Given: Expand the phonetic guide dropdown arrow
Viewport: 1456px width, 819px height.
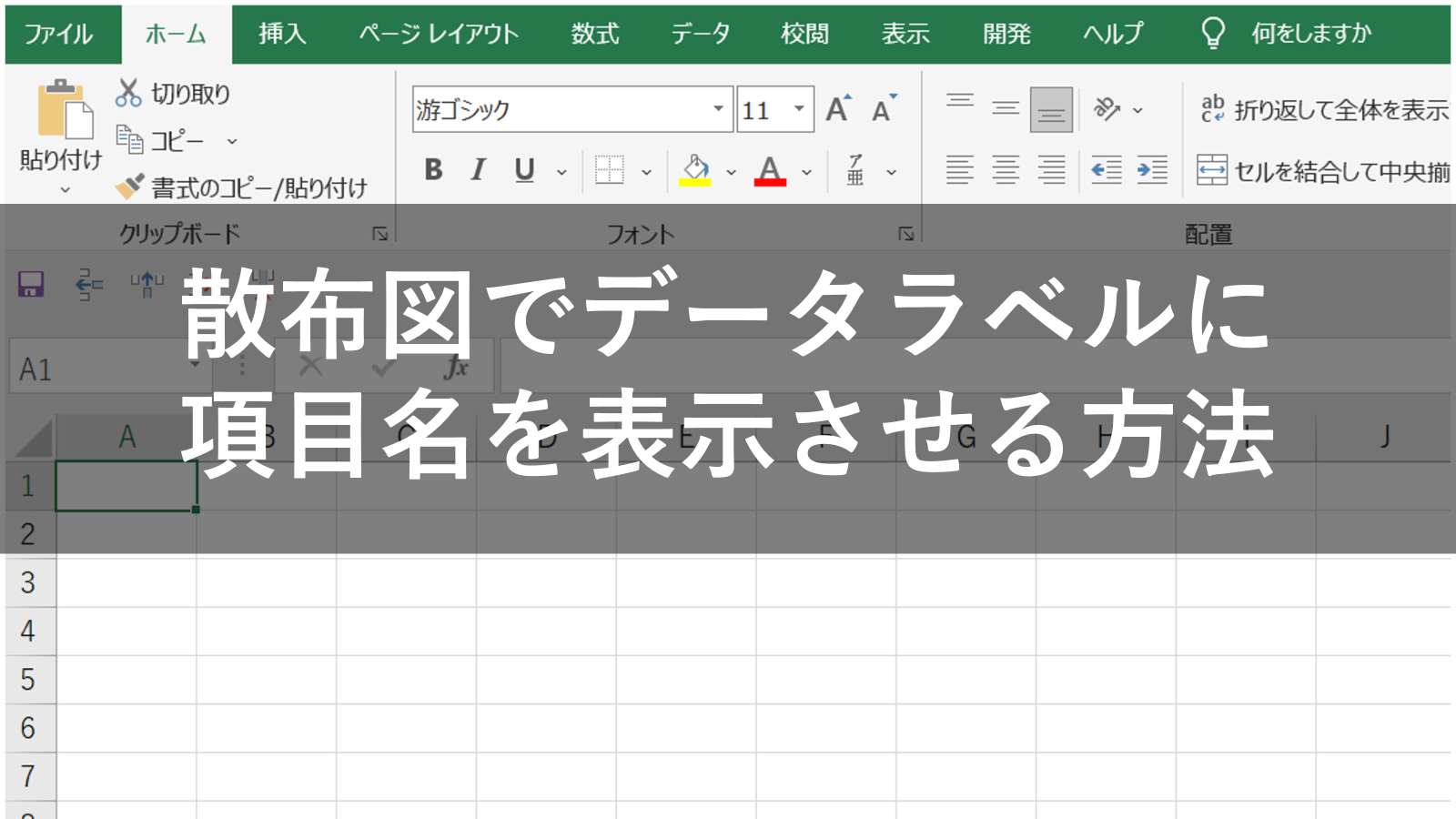Looking at the screenshot, I should [x=892, y=172].
